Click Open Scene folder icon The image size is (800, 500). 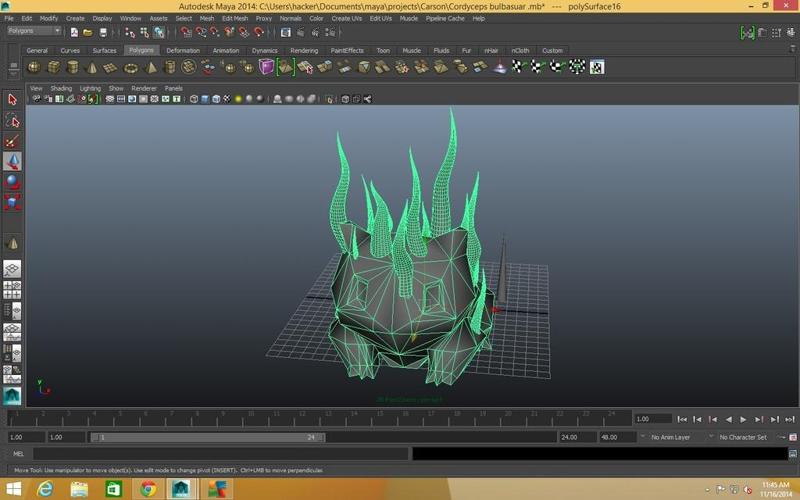88,33
